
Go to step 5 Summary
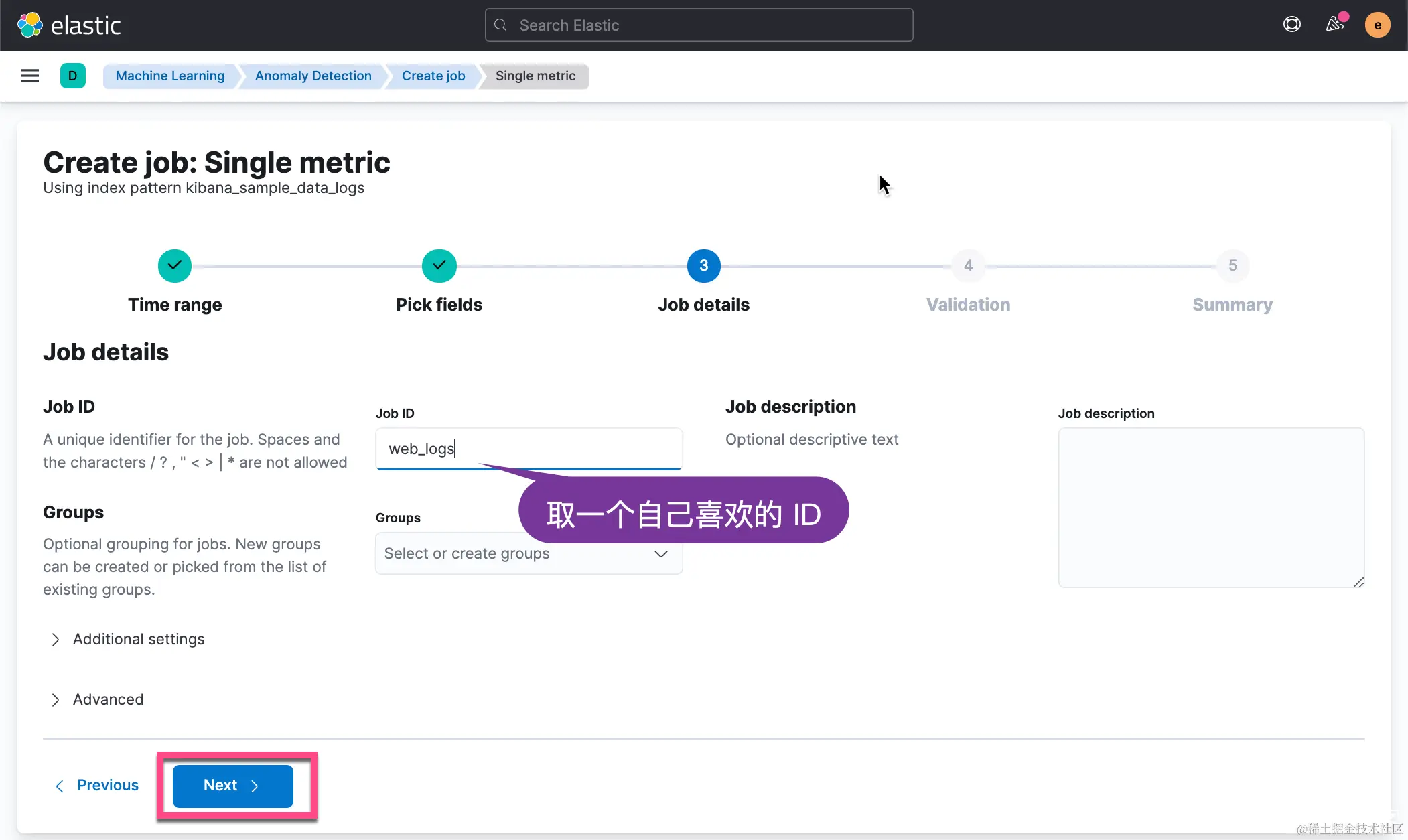[x=1232, y=266]
